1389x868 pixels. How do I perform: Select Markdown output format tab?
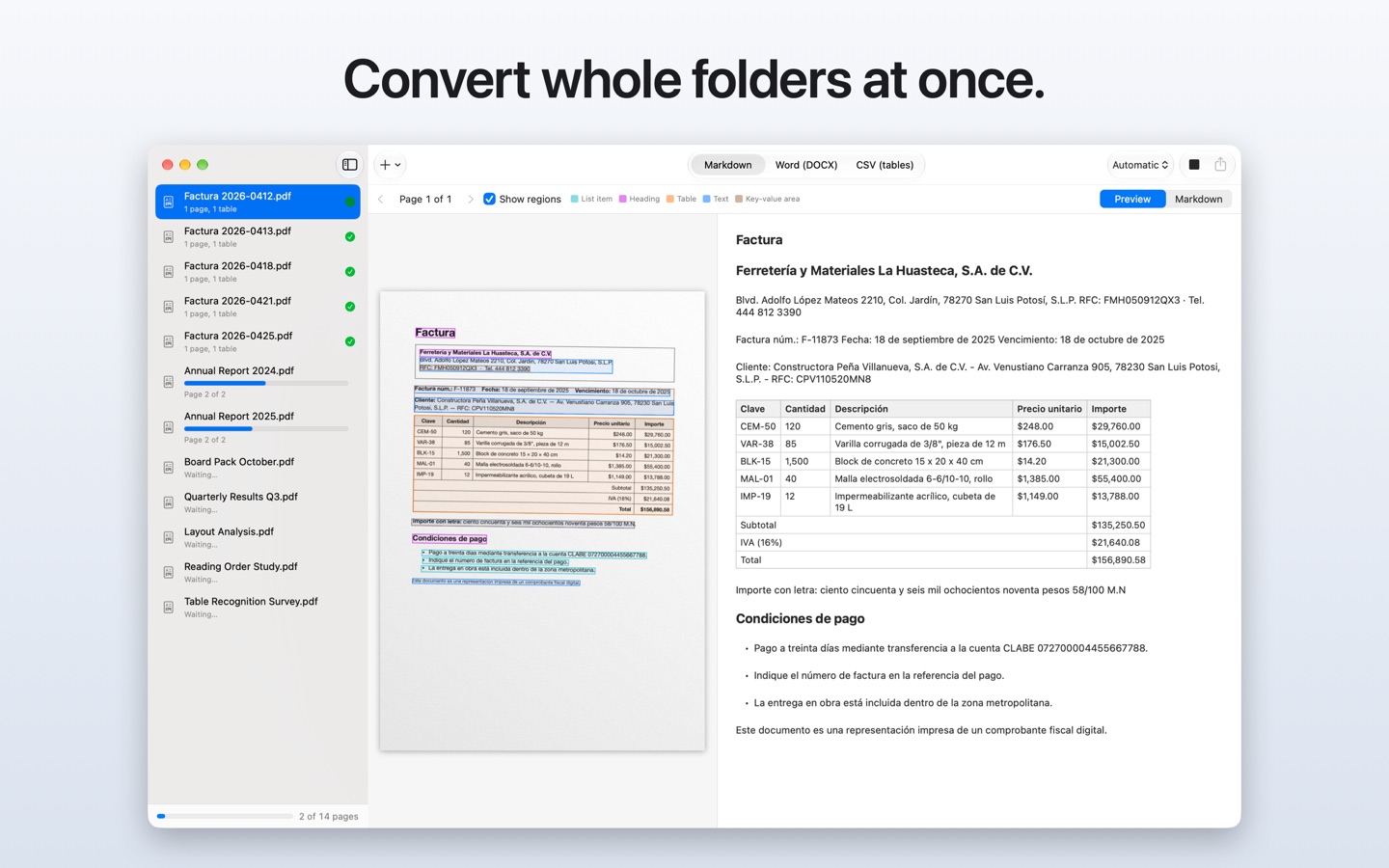tap(727, 165)
